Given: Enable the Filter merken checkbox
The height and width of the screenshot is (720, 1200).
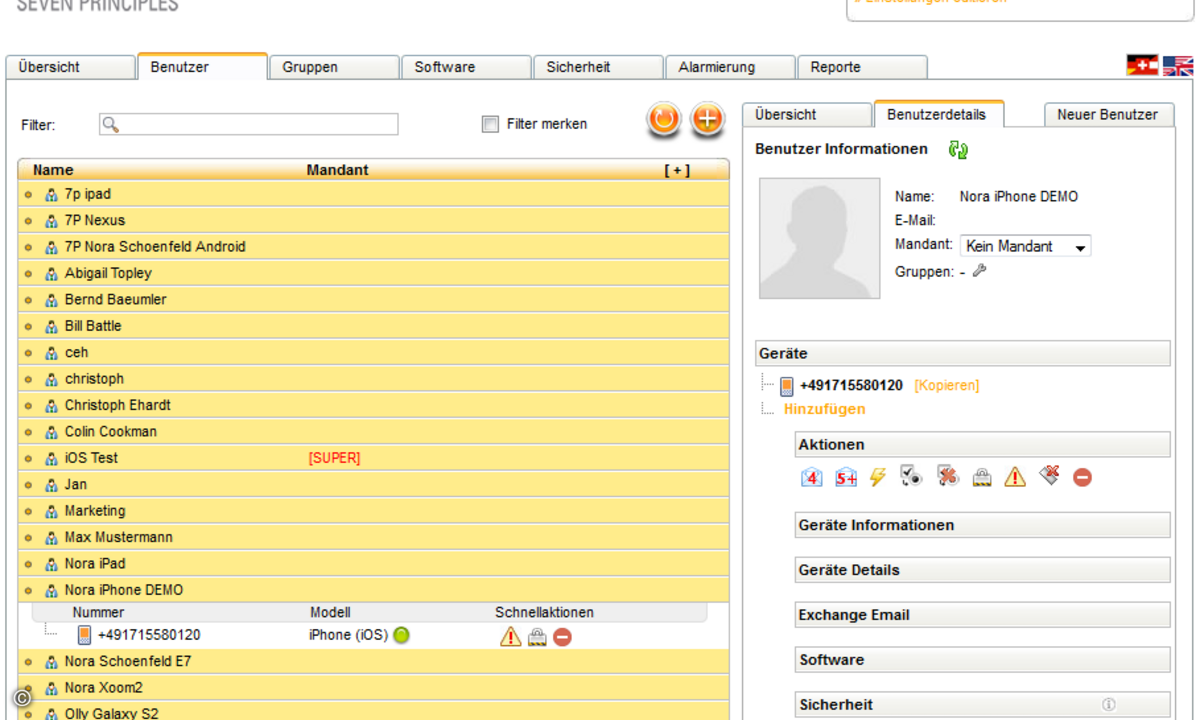Looking at the screenshot, I should (490, 124).
